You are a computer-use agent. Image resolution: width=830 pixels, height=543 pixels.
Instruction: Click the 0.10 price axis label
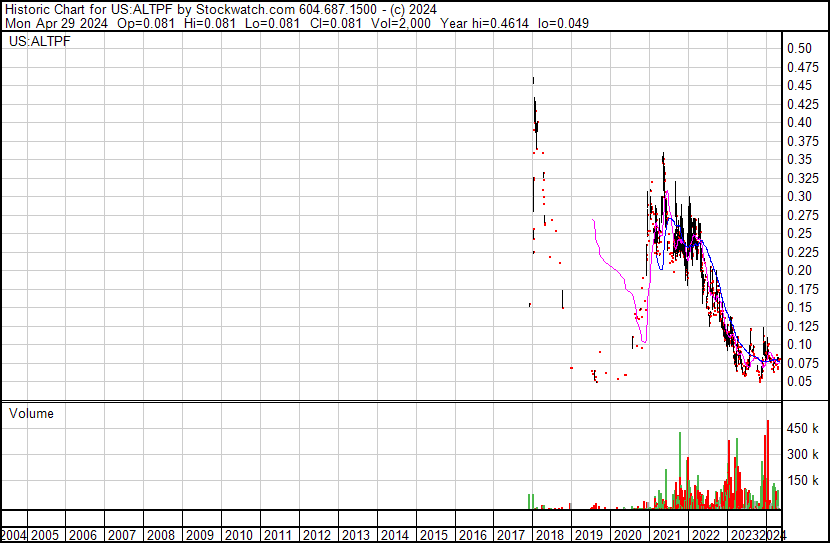coord(799,345)
